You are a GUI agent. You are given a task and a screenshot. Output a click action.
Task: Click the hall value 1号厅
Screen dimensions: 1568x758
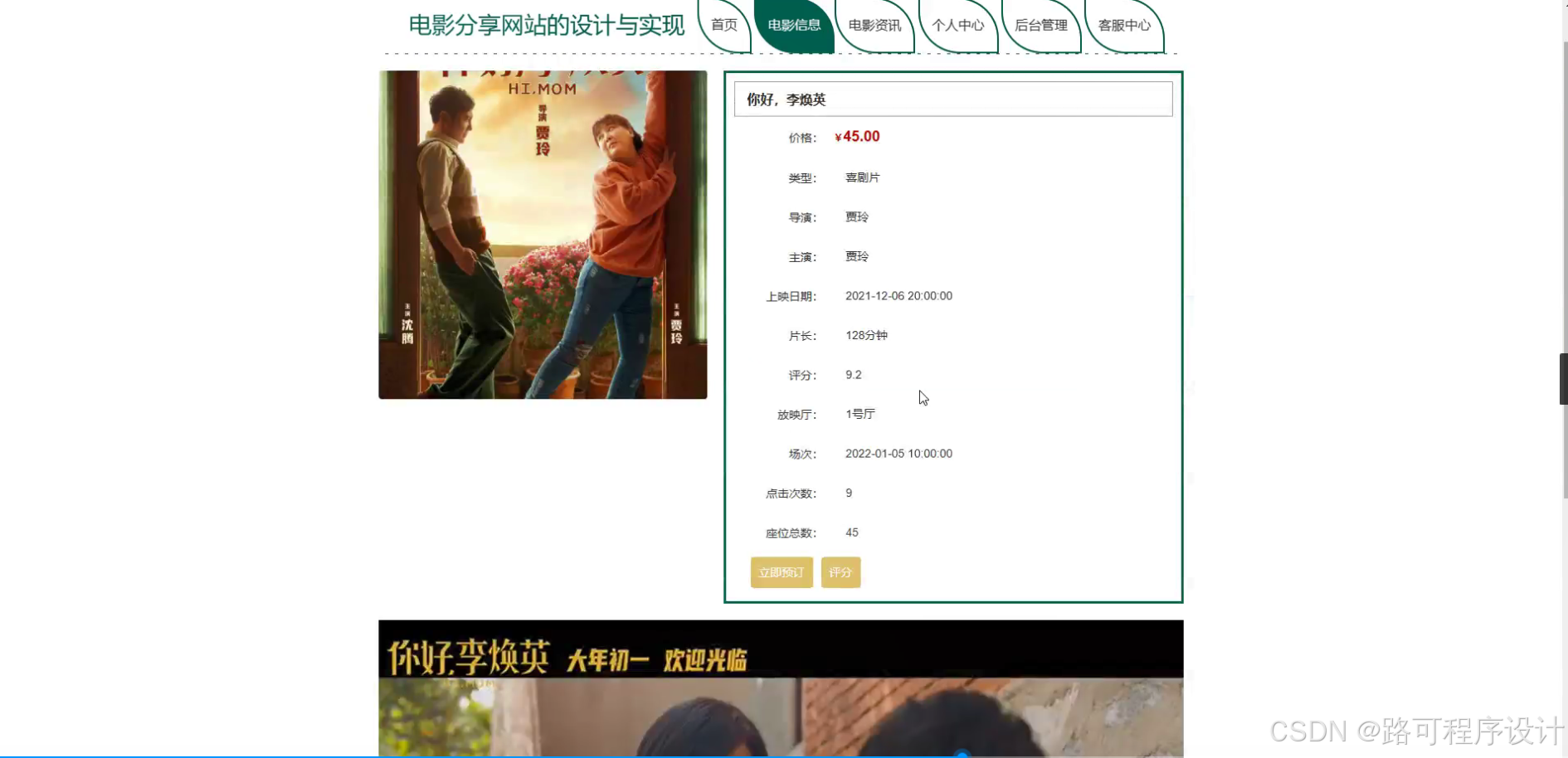[x=860, y=414]
